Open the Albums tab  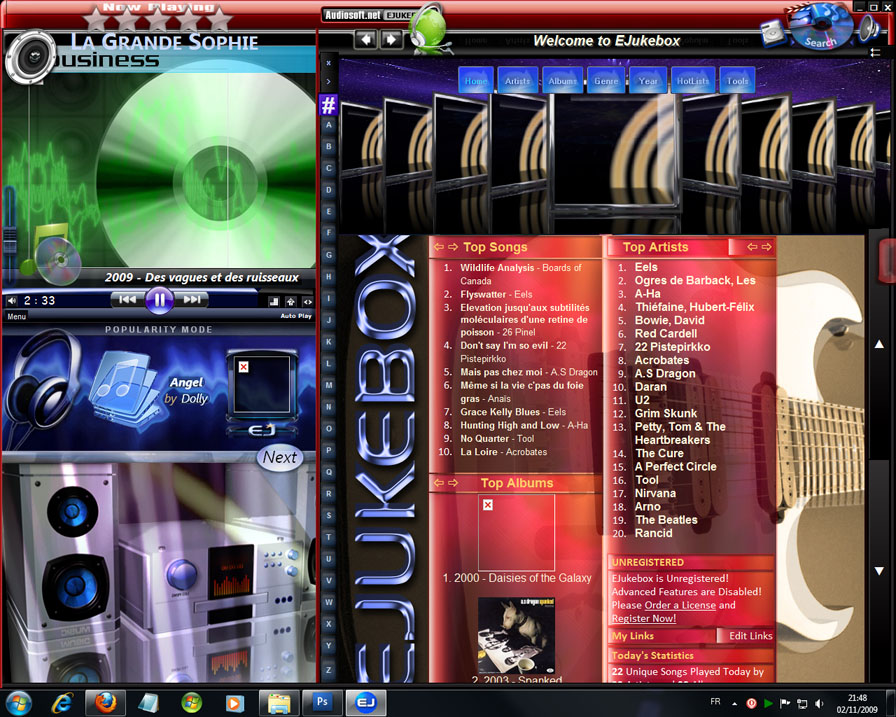[563, 81]
